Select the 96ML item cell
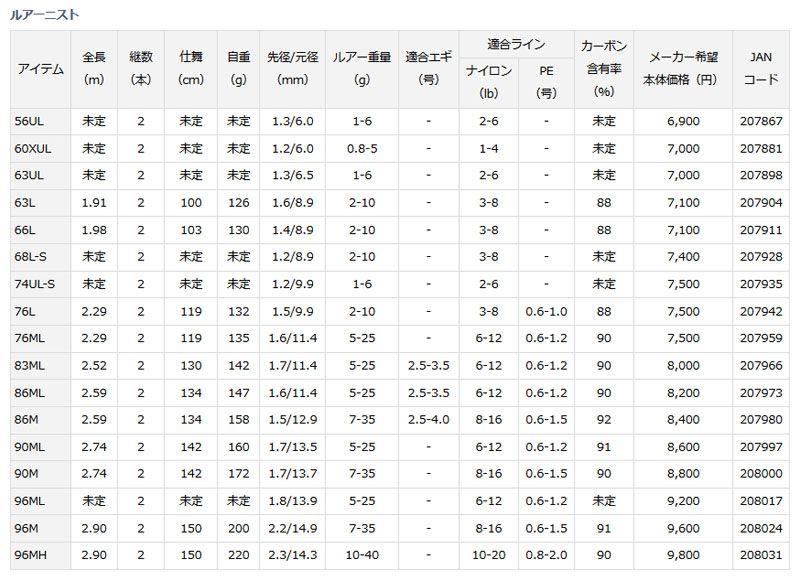Image resolution: width=800 pixels, height=580 pixels. [x=40, y=501]
